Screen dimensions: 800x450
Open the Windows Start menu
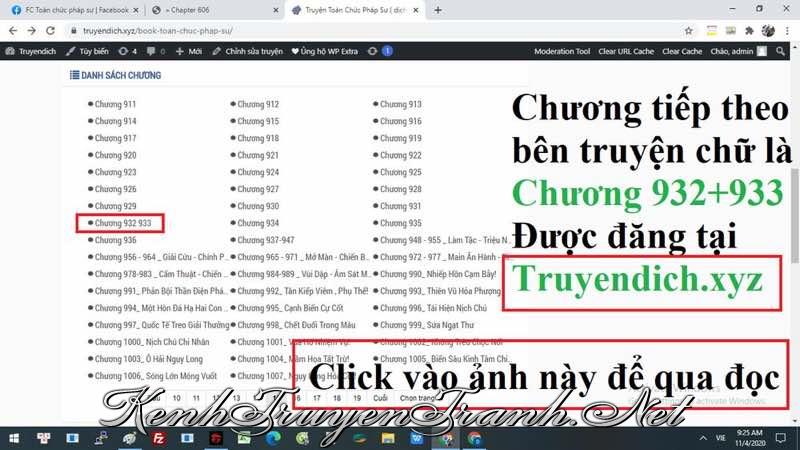[x=14, y=438]
